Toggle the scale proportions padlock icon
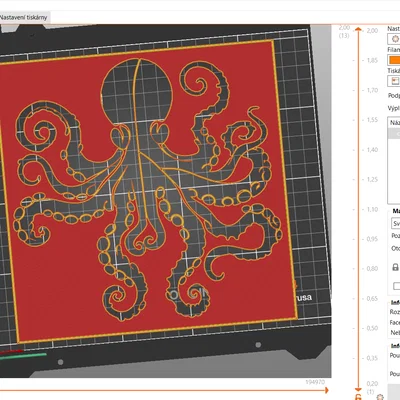 point(395,267)
